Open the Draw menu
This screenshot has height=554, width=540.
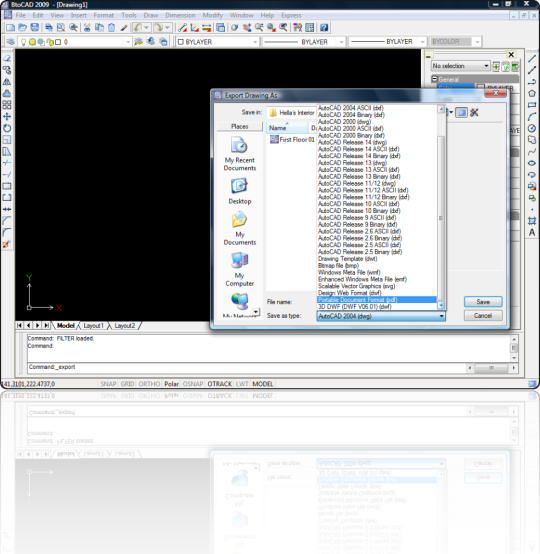tap(151, 16)
